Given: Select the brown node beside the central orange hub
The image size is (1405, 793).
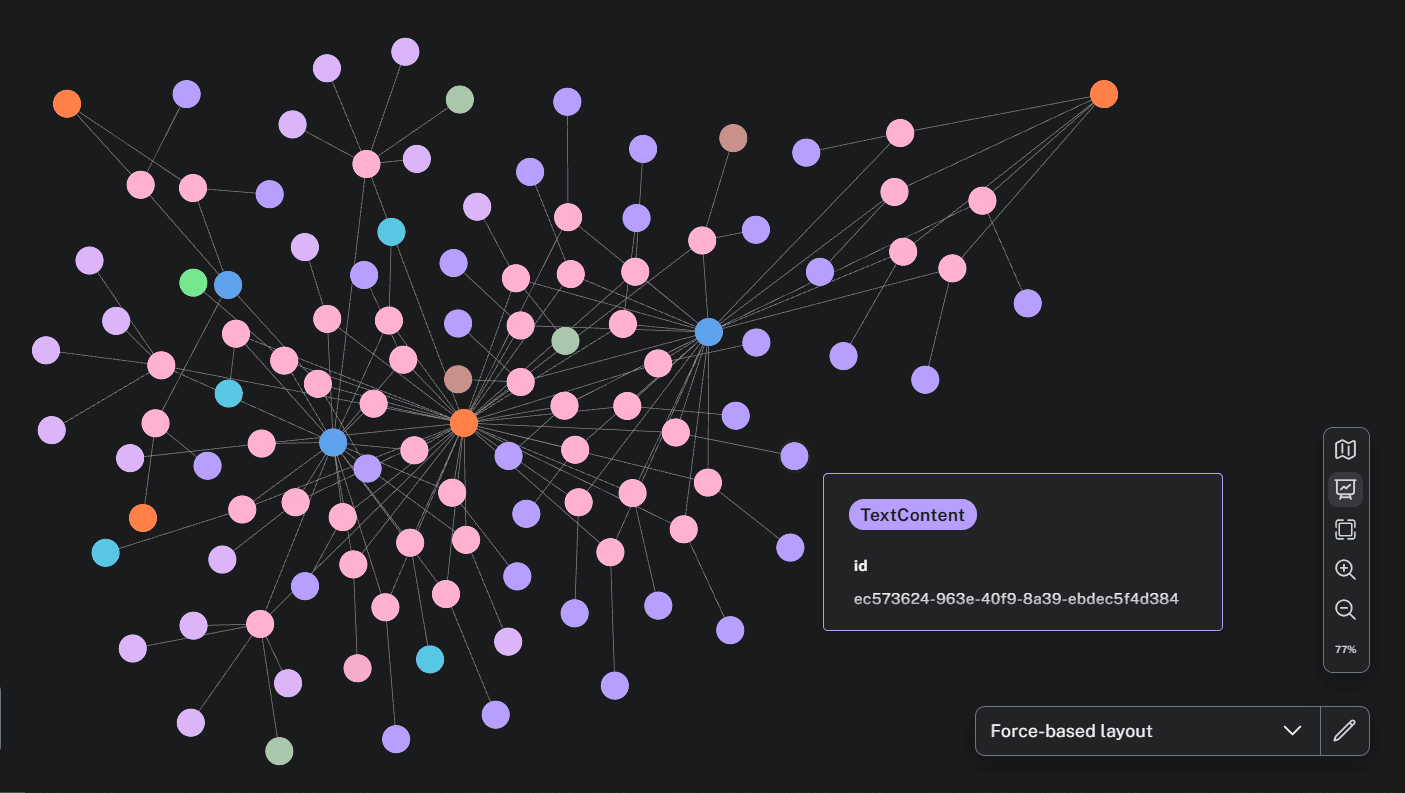Looking at the screenshot, I should click(x=457, y=379).
